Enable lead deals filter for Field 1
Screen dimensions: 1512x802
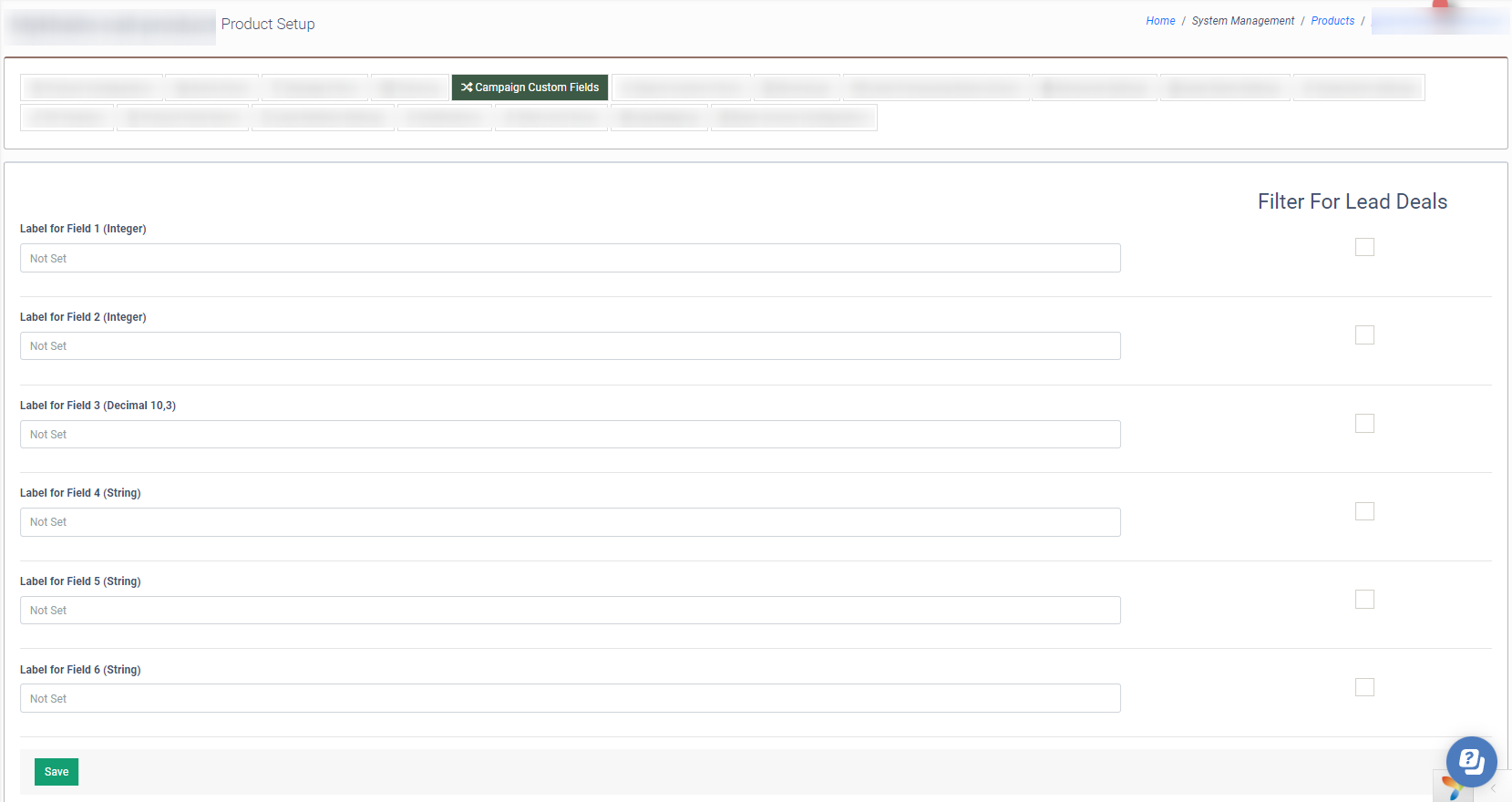coord(1364,247)
